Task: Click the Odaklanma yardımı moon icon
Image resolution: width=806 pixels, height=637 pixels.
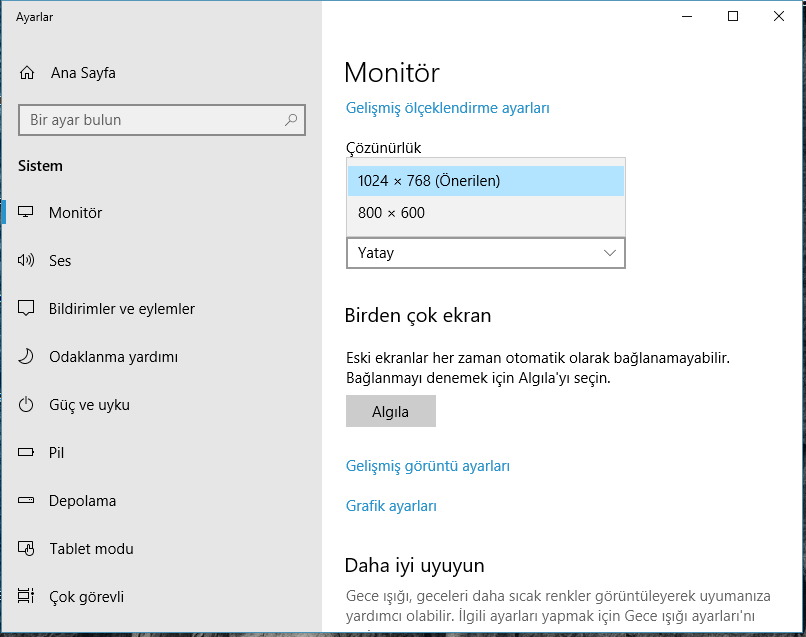Action: (27, 357)
